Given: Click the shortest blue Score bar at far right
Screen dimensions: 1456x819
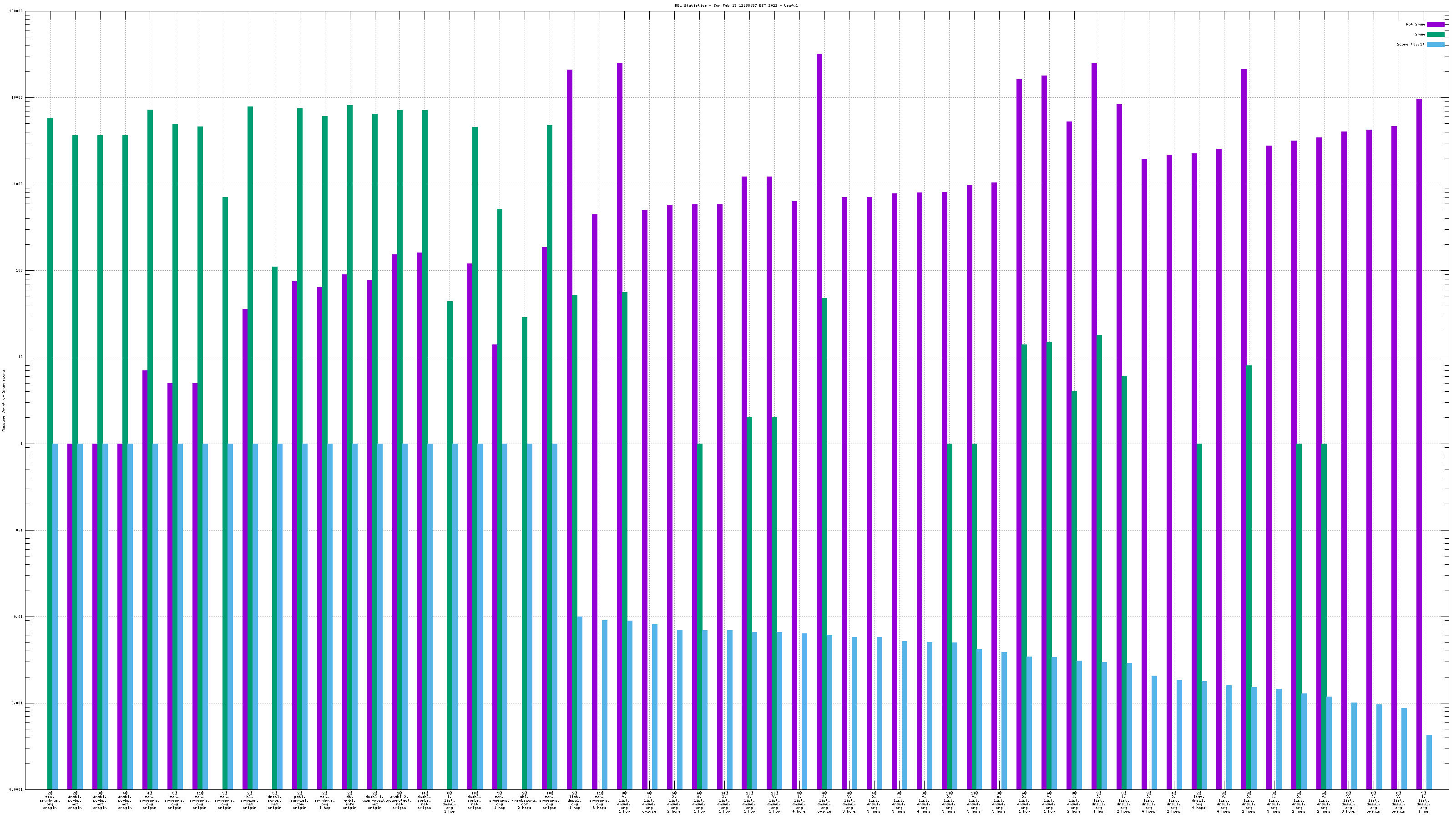Looking at the screenshot, I should [x=1429, y=762].
